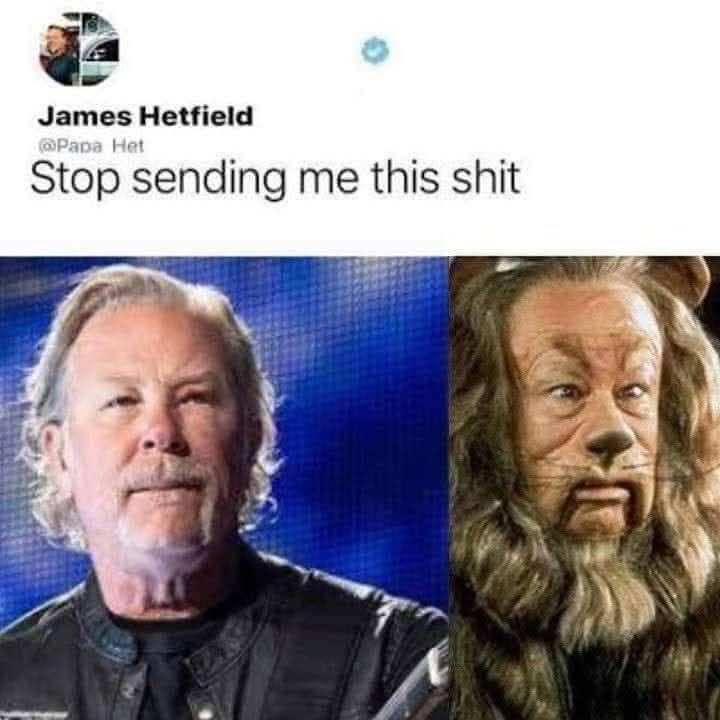Tap the lion character's black nose
The image size is (720, 720).
tap(611, 439)
